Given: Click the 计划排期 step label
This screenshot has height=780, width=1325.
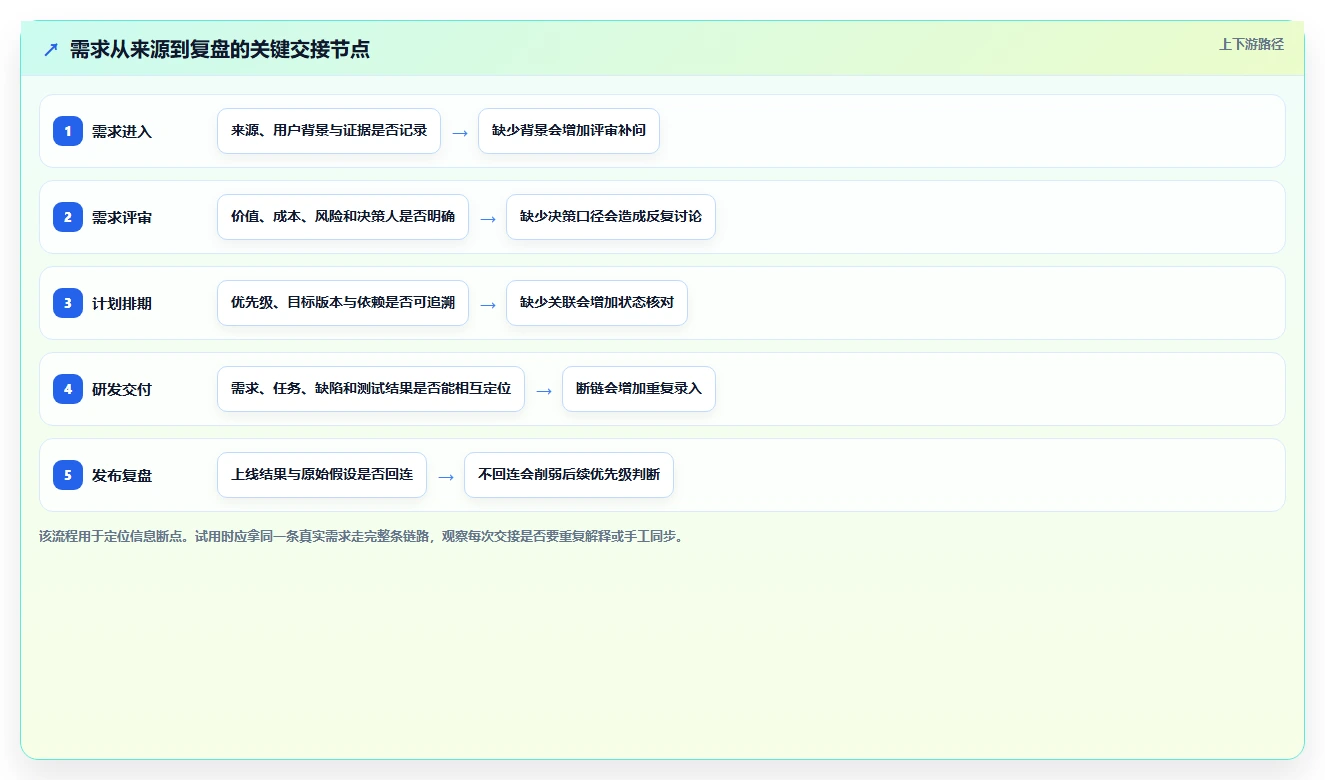Looking at the screenshot, I should pyautogui.click(x=122, y=303).
